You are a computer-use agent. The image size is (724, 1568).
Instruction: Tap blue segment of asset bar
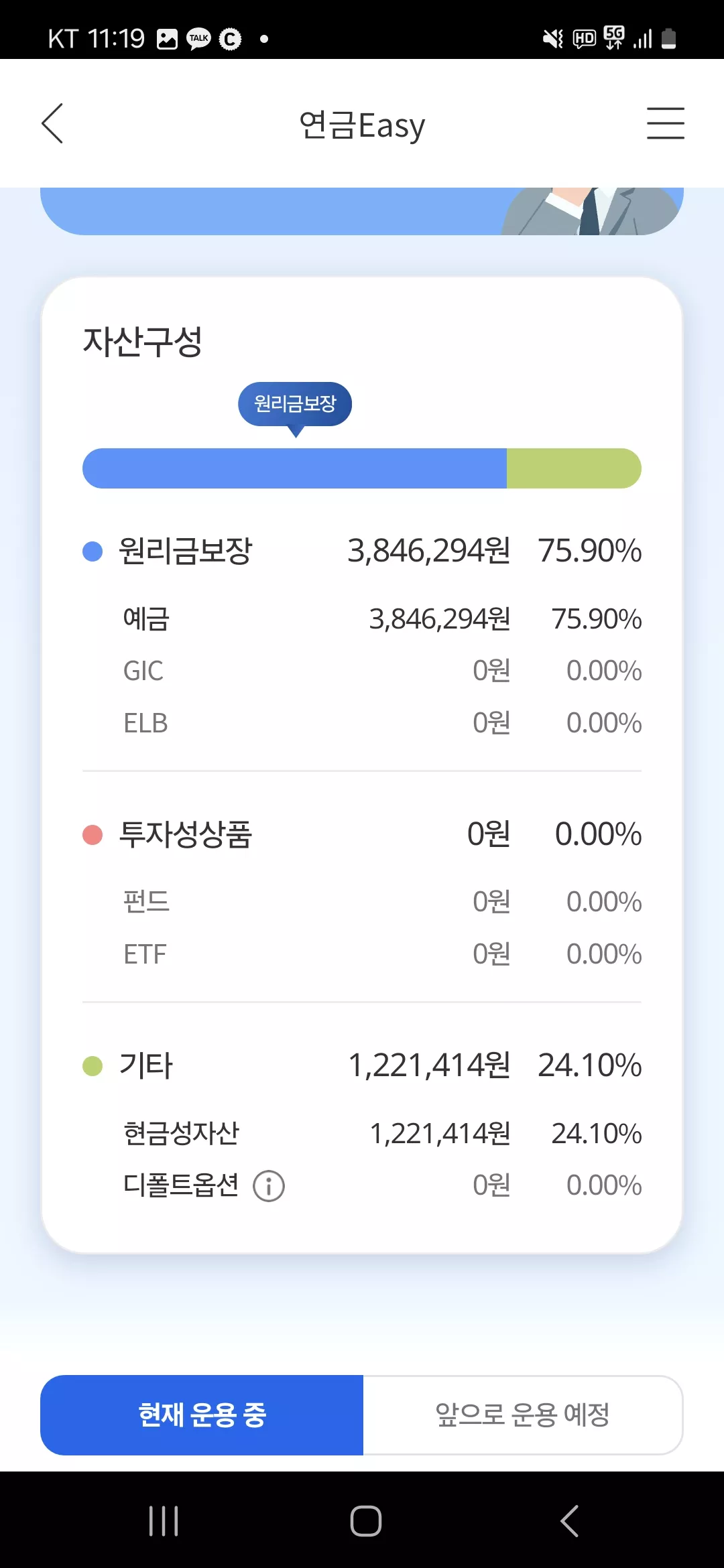294,468
